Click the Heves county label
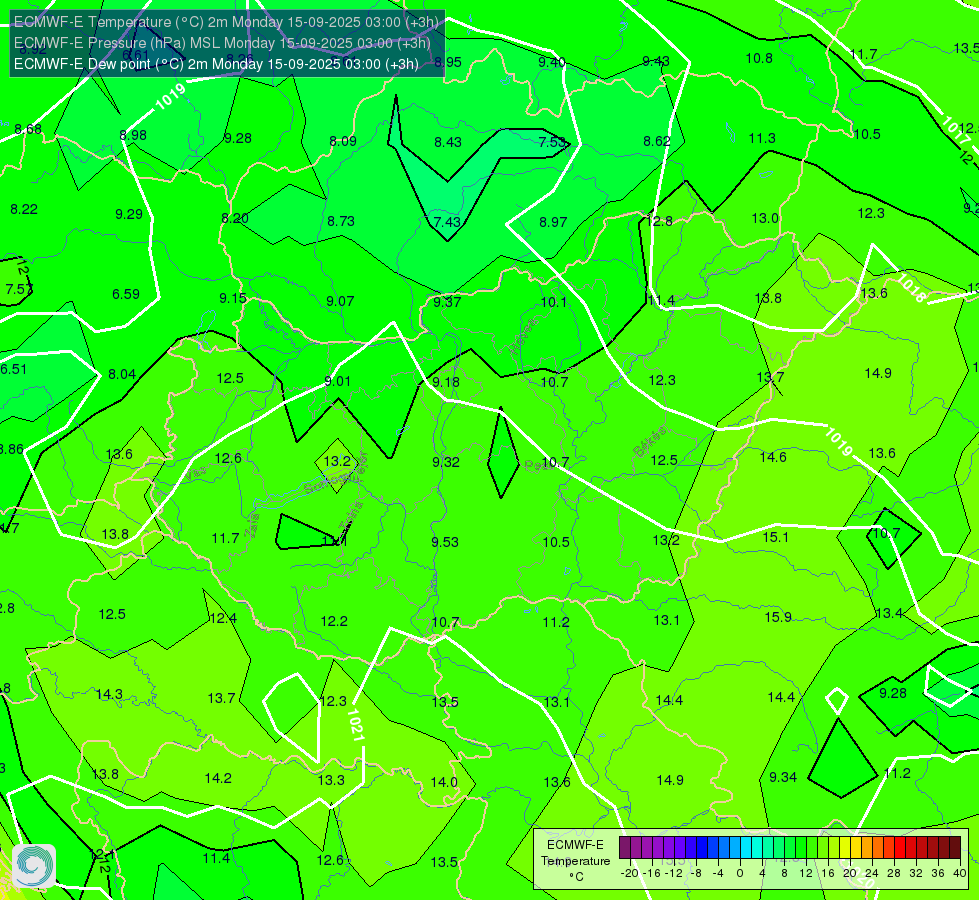This screenshot has height=900, width=979. pyautogui.click(x=523, y=336)
